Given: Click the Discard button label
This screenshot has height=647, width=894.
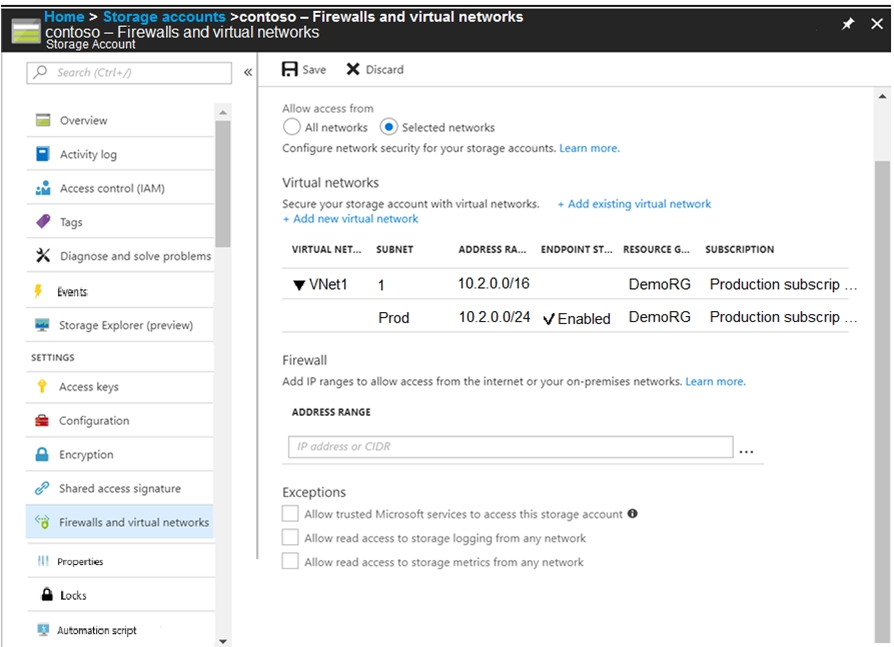Looking at the screenshot, I should click(x=384, y=70).
